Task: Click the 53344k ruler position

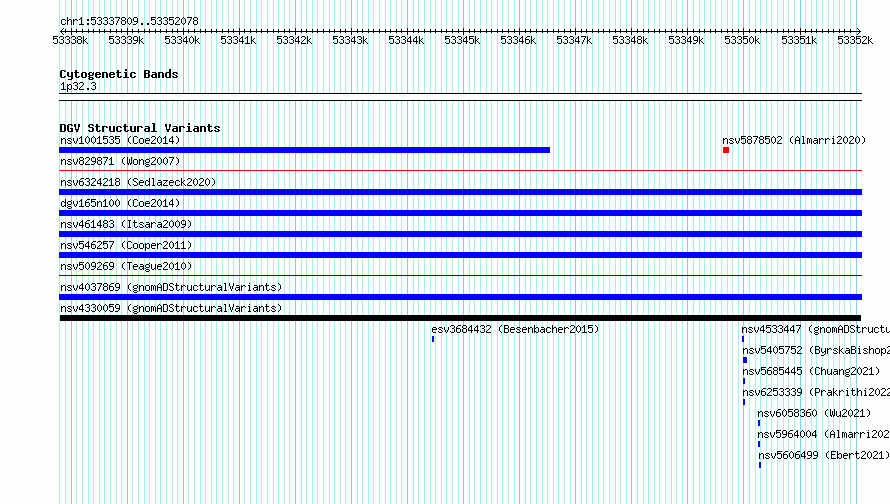Action: pyautogui.click(x=406, y=40)
